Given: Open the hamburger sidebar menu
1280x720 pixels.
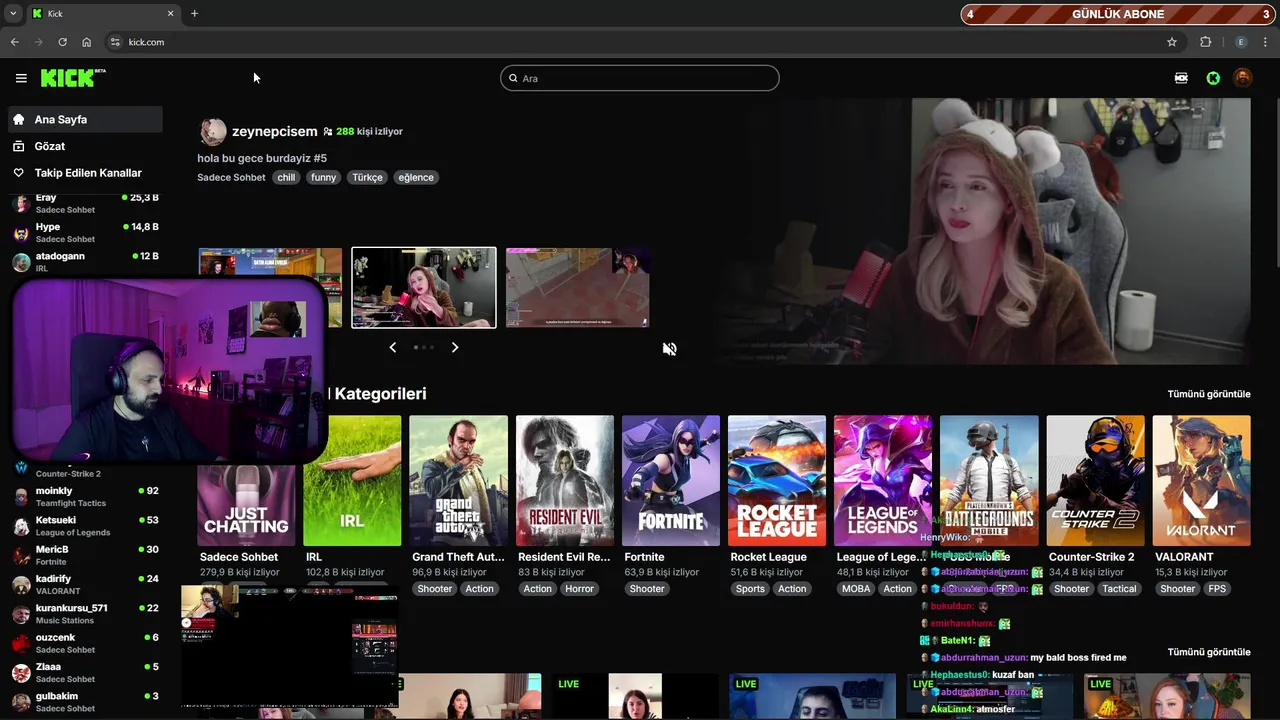Looking at the screenshot, I should [21, 78].
